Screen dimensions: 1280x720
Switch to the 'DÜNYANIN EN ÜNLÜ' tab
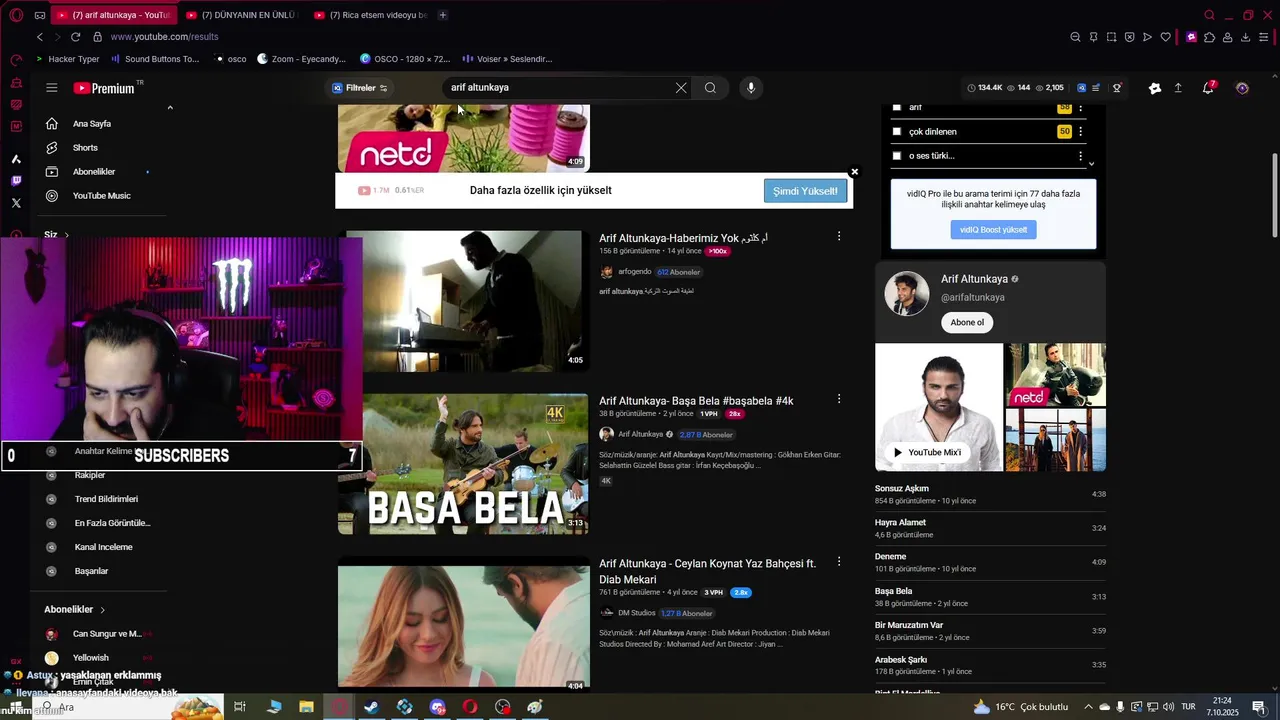(x=240, y=15)
